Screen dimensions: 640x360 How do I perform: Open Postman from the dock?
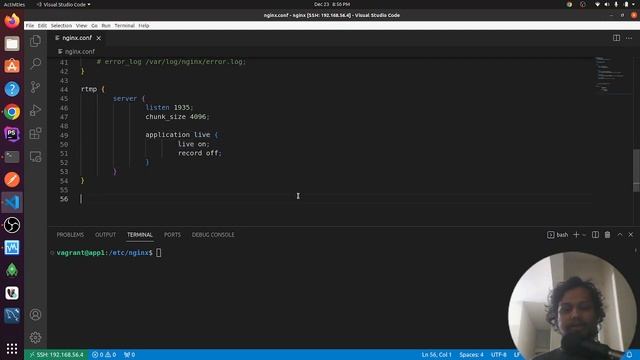pos(12,180)
